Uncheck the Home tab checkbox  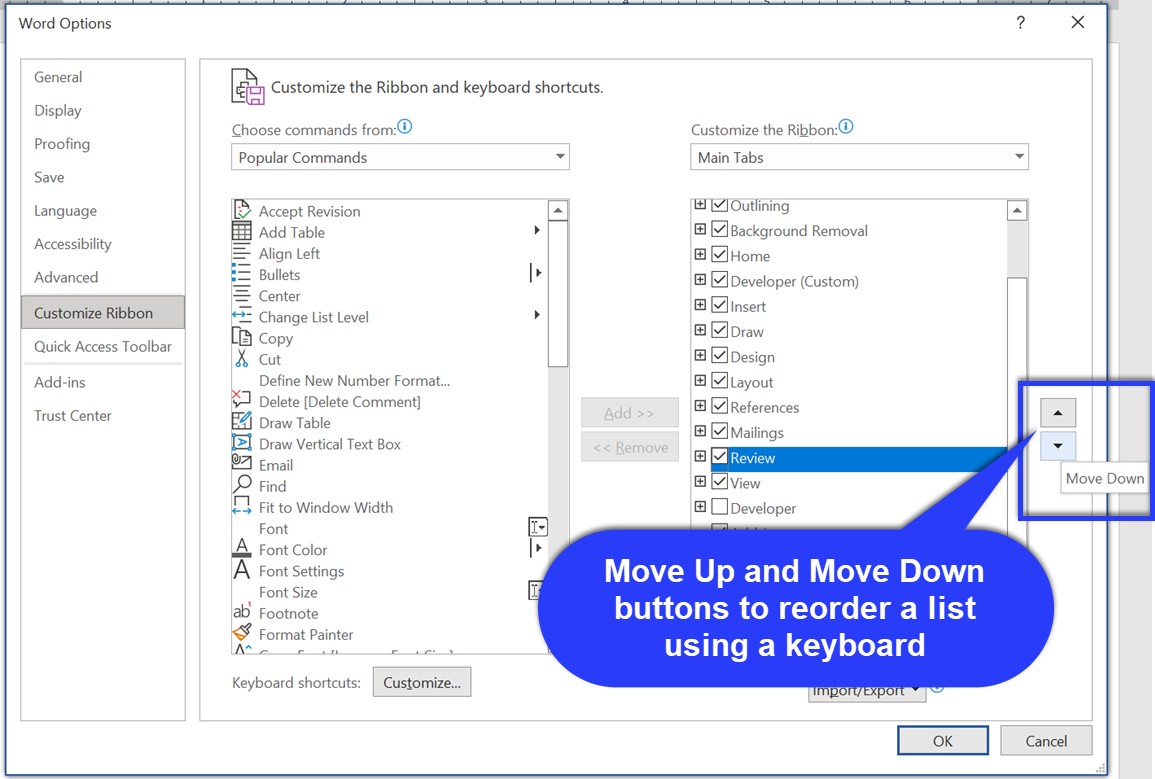pos(720,255)
